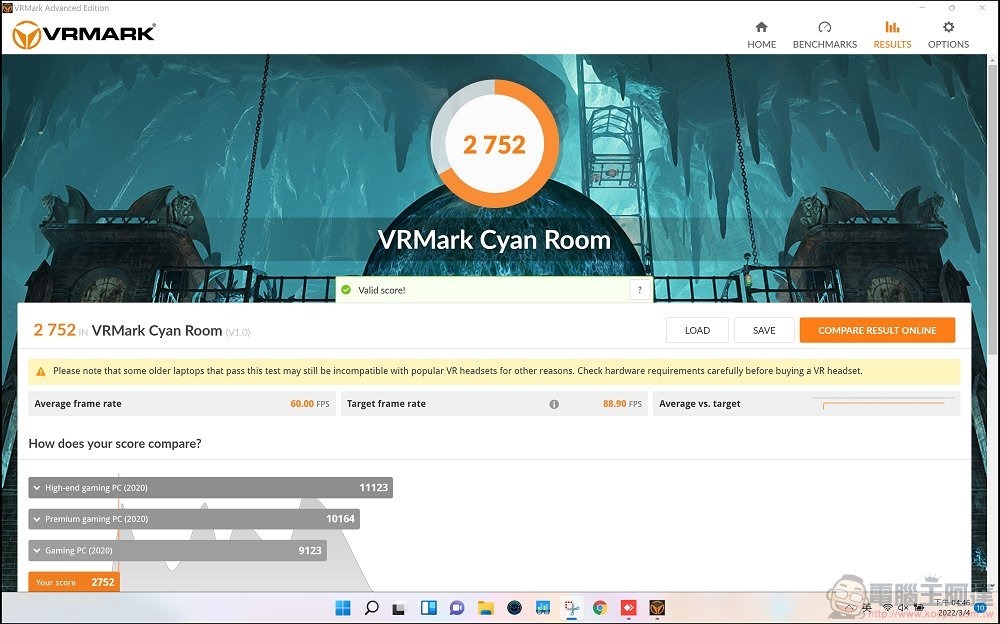
Task: Click the warning triangle in the yellow notice
Action: pos(41,371)
